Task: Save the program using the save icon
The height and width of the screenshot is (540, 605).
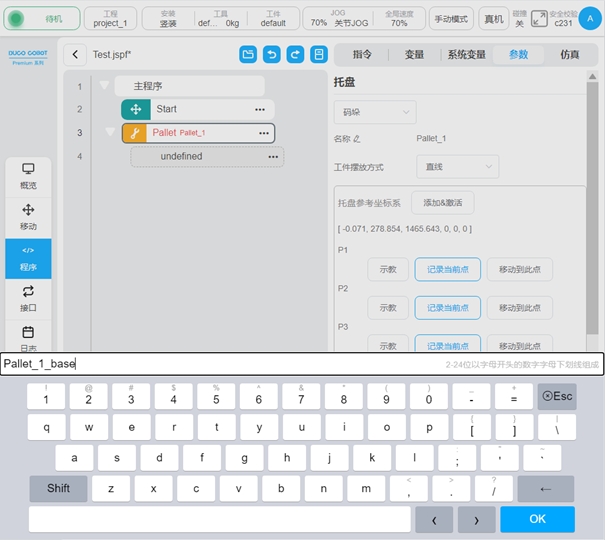Action: tap(319, 55)
